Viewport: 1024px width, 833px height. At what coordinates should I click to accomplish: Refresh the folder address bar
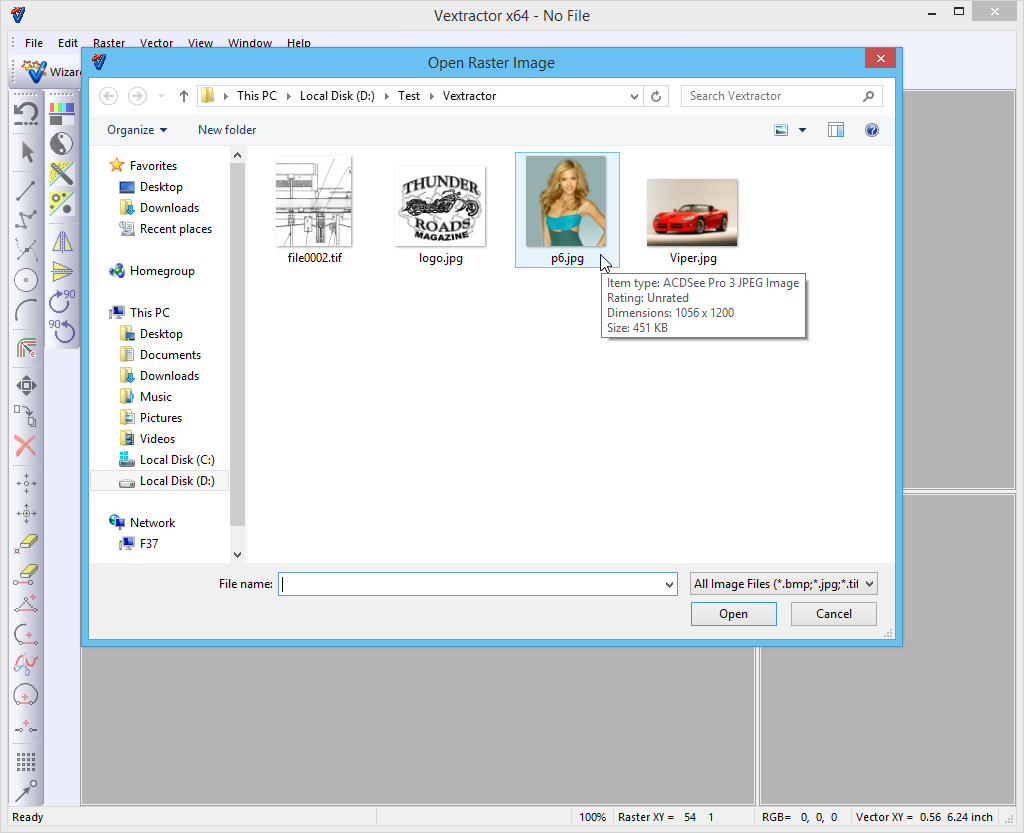[656, 96]
